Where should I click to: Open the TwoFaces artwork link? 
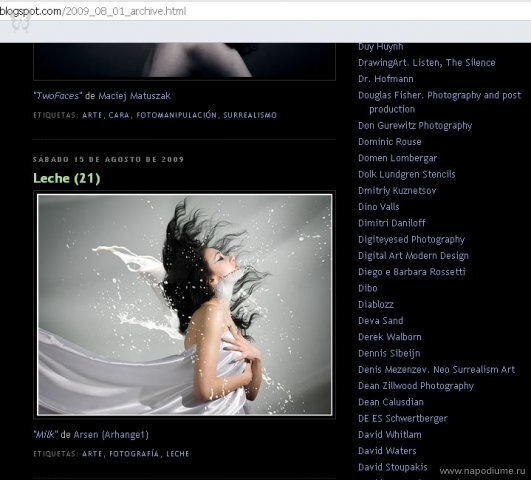click(56, 96)
